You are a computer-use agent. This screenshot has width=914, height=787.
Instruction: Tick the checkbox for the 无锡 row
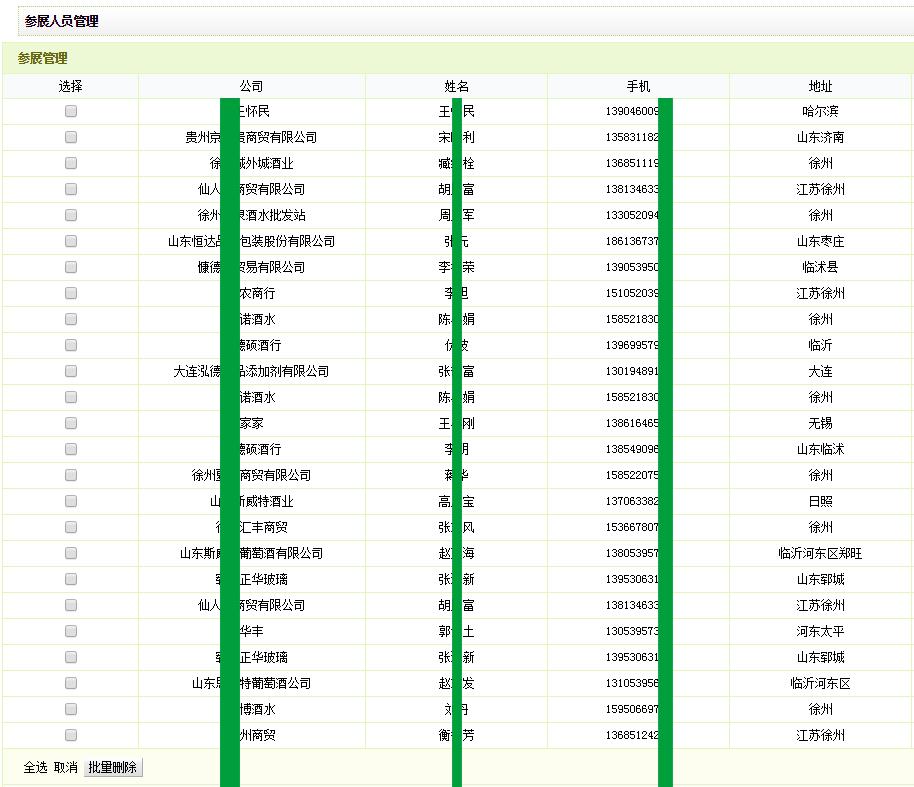pyautogui.click(x=71, y=423)
